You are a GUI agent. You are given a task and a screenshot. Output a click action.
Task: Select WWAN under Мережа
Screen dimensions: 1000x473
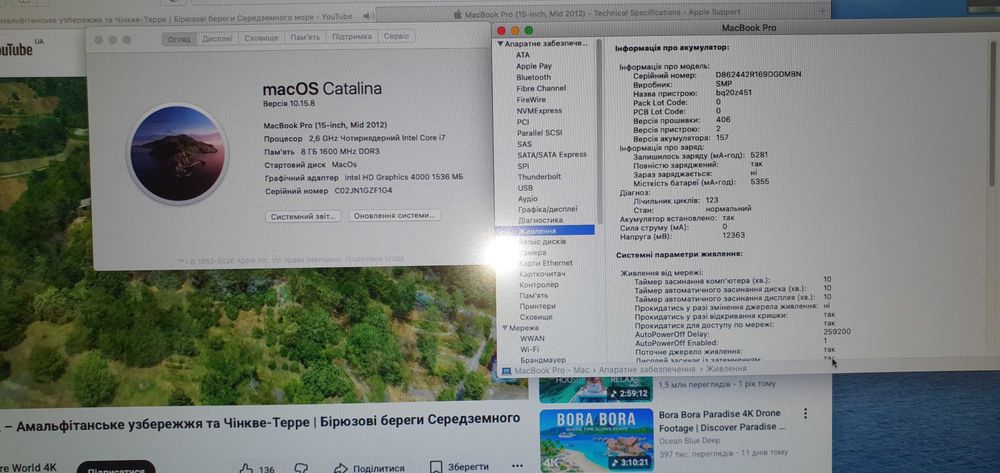(533, 338)
